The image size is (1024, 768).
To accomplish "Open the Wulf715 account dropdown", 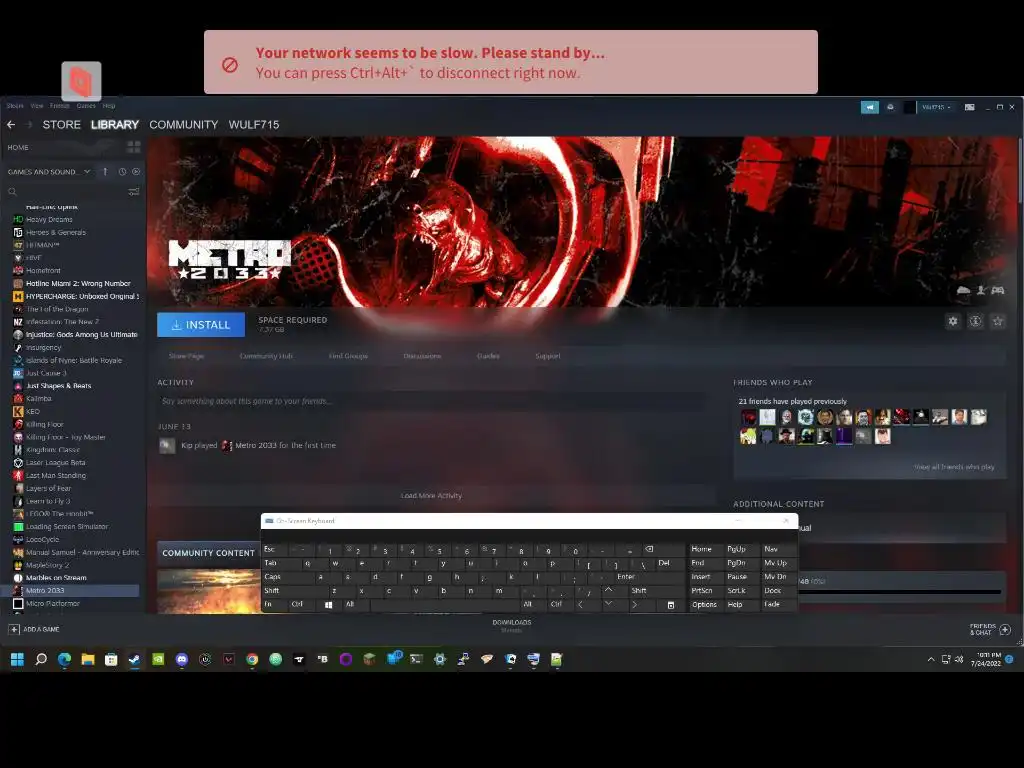I will click(x=935, y=107).
